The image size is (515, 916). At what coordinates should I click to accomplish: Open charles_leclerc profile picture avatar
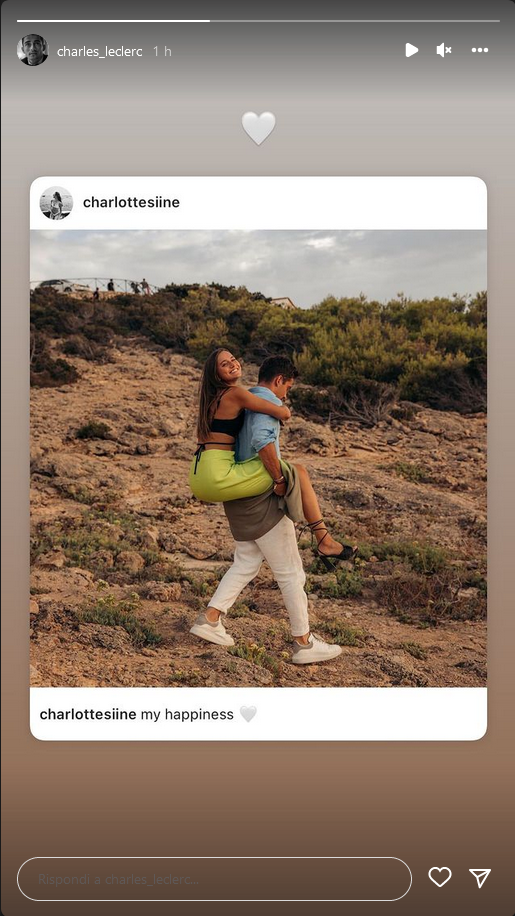pyautogui.click(x=33, y=50)
